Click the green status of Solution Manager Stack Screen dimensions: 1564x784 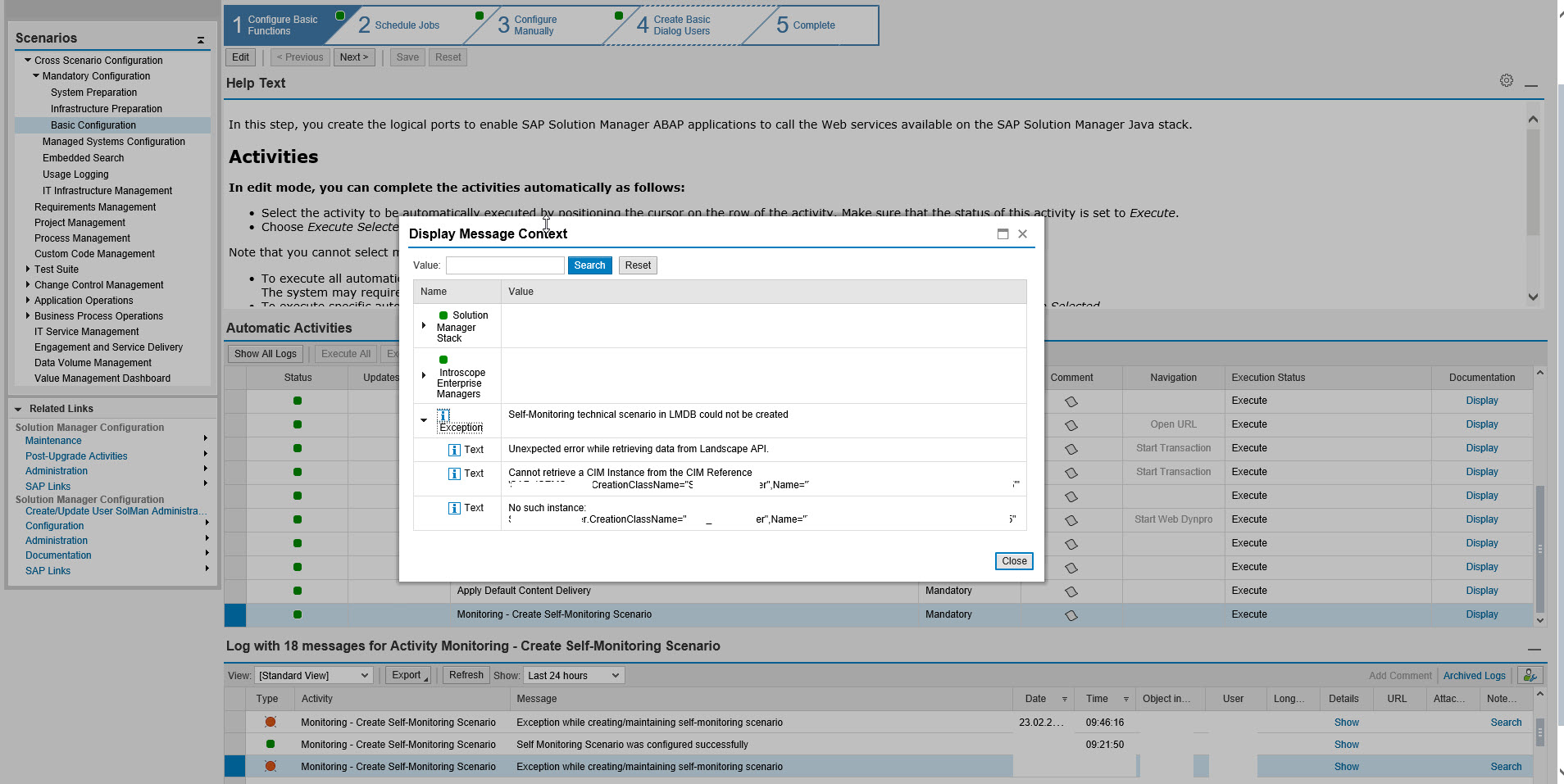coord(443,315)
